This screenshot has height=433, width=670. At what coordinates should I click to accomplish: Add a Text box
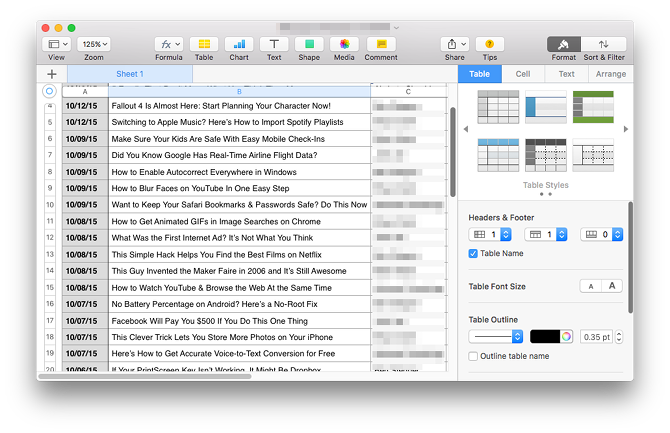(274, 44)
